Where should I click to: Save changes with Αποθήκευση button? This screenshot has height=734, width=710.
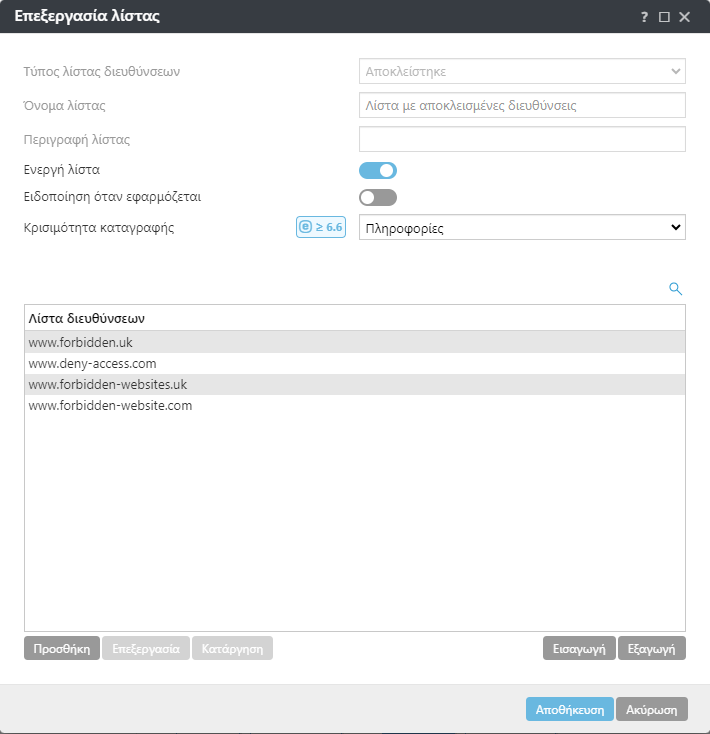click(x=569, y=709)
